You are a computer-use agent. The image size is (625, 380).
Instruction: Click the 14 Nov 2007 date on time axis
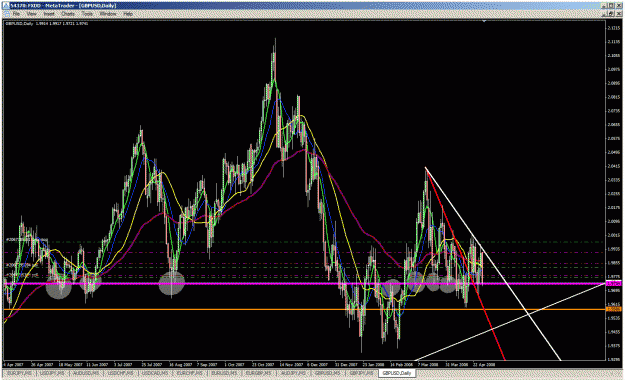pyautogui.click(x=291, y=364)
